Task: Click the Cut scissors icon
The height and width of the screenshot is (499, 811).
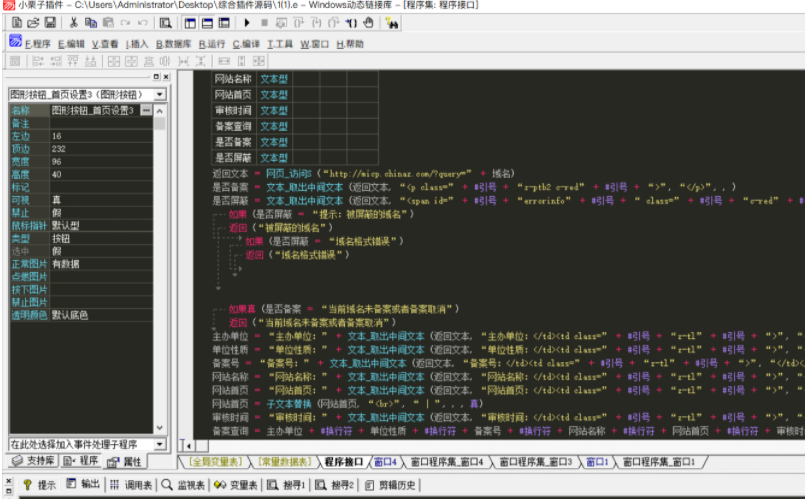Action: point(73,22)
